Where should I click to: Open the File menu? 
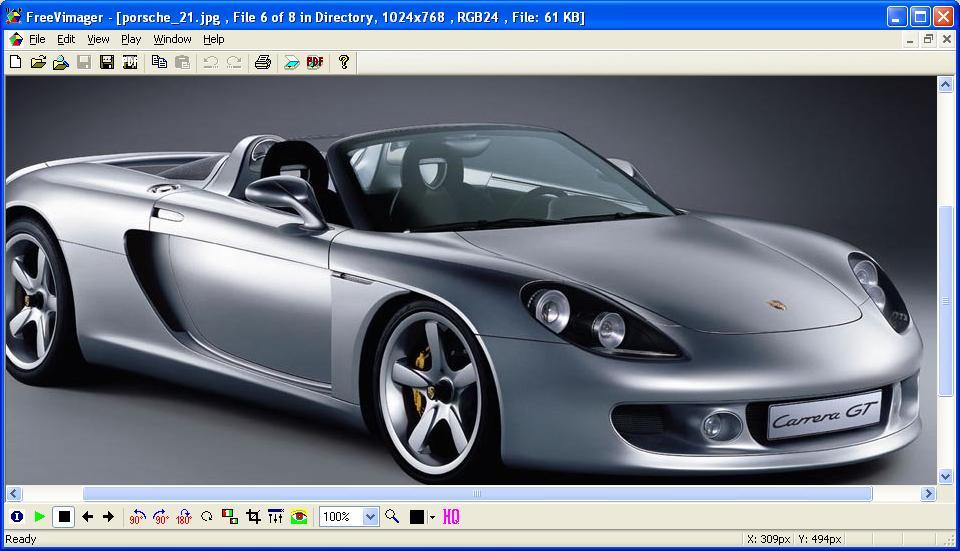click(x=37, y=39)
